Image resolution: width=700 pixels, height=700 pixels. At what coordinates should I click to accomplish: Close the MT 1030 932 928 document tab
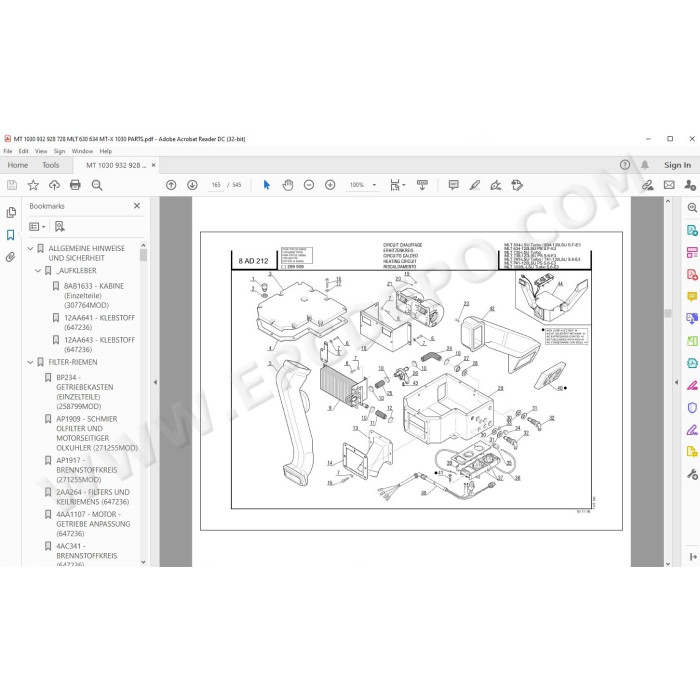(x=154, y=165)
